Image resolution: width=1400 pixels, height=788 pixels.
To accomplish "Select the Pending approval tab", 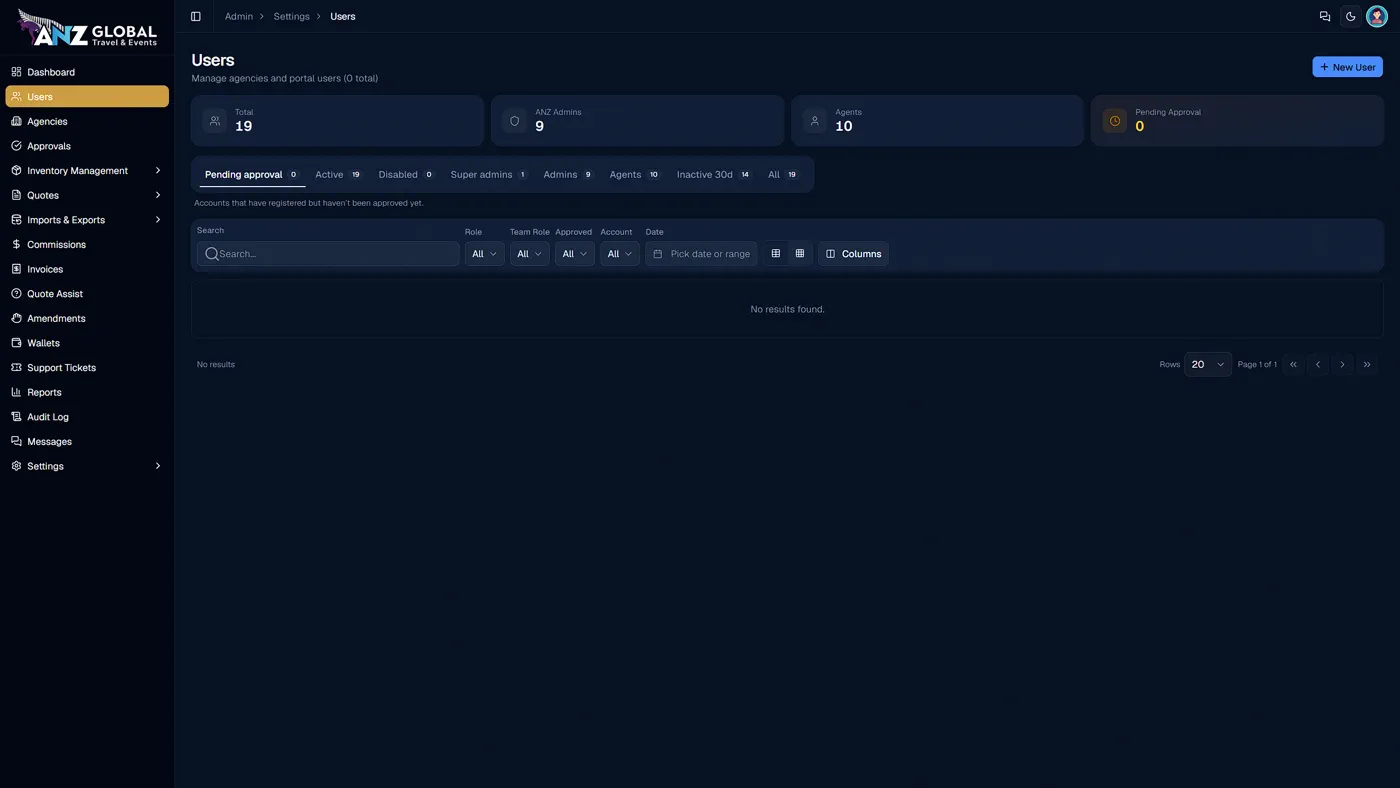I will pyautogui.click(x=252, y=175).
